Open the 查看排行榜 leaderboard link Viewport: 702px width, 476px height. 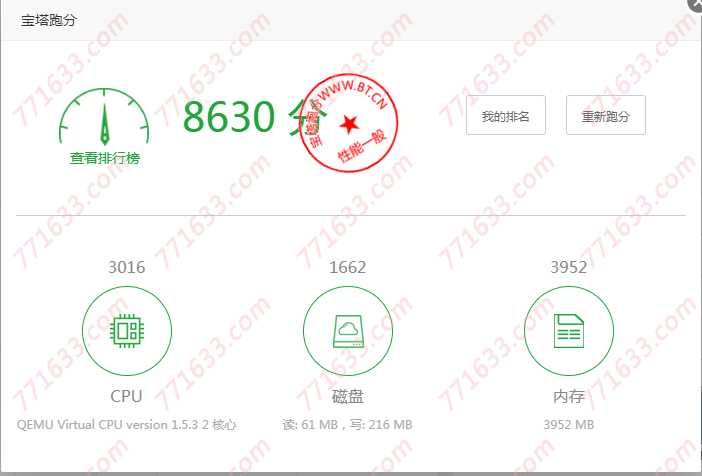point(105,158)
